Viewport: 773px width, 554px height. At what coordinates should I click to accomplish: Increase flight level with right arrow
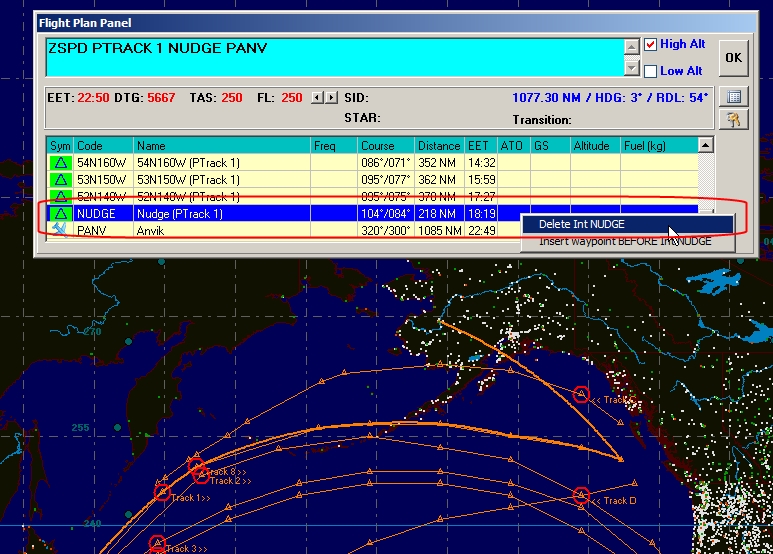click(332, 98)
